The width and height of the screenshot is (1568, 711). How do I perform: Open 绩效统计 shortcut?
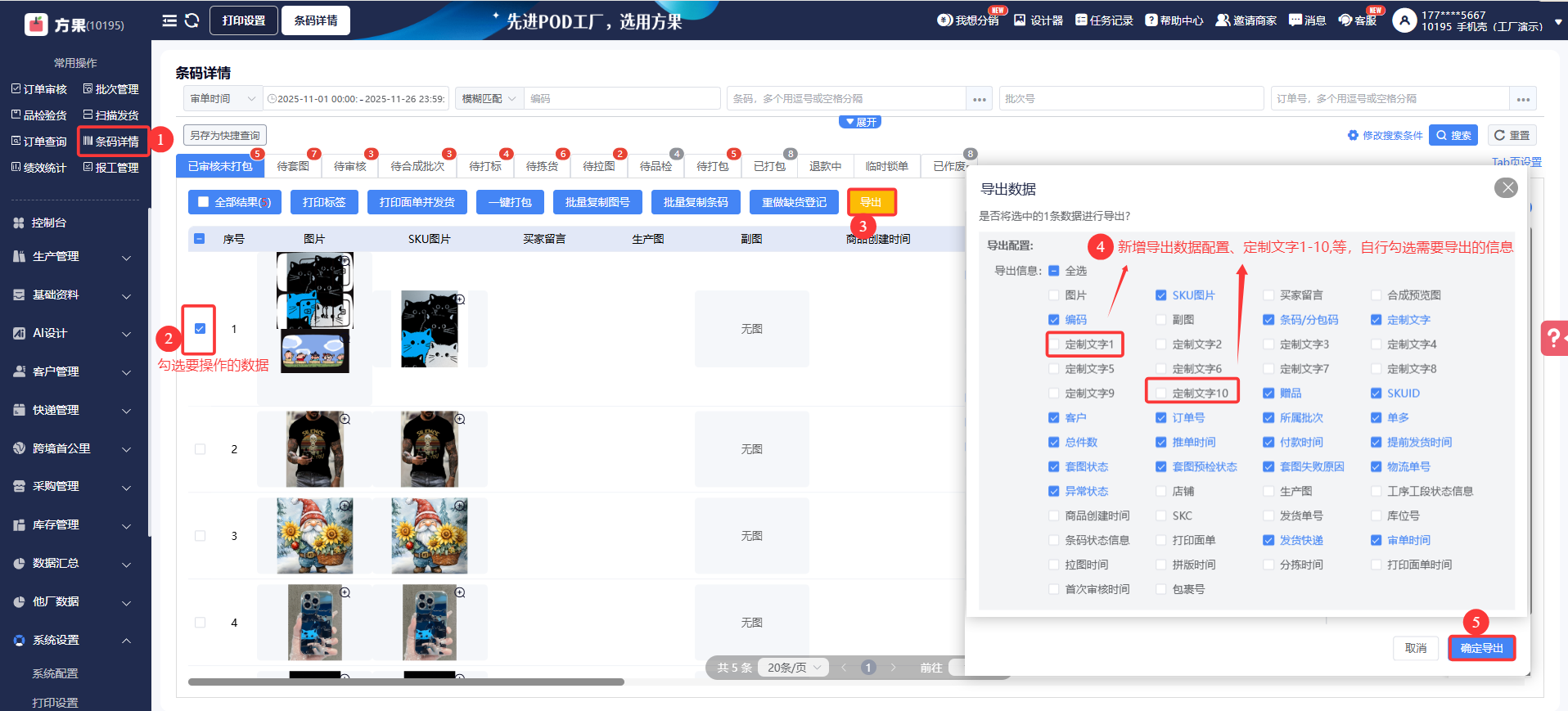click(39, 168)
